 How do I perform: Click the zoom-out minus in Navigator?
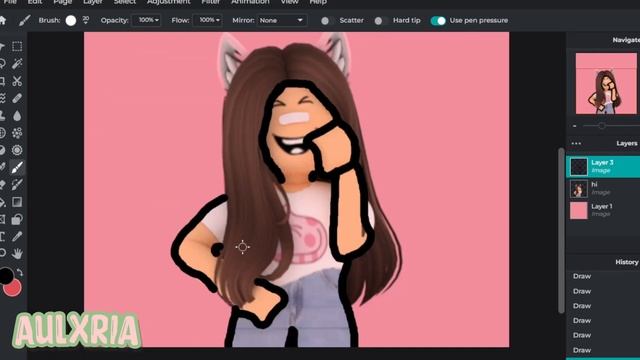click(x=574, y=126)
